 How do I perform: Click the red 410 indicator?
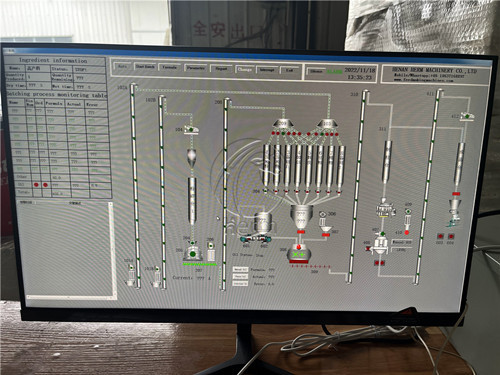pyautogui.click(x=407, y=232)
